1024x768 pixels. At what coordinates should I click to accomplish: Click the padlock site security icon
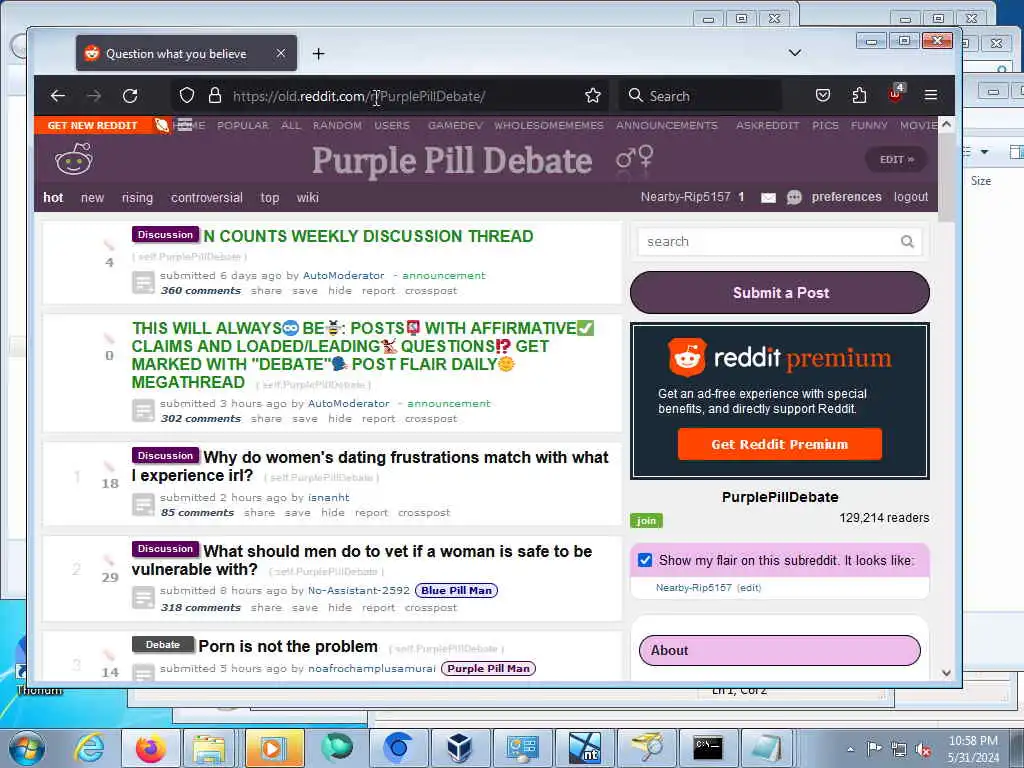click(x=215, y=96)
